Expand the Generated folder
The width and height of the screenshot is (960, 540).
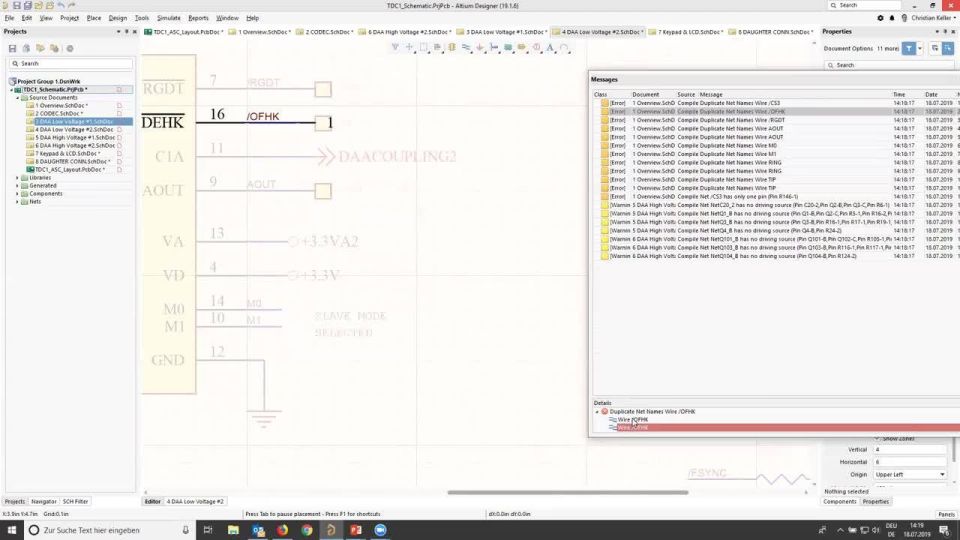(x=17, y=186)
